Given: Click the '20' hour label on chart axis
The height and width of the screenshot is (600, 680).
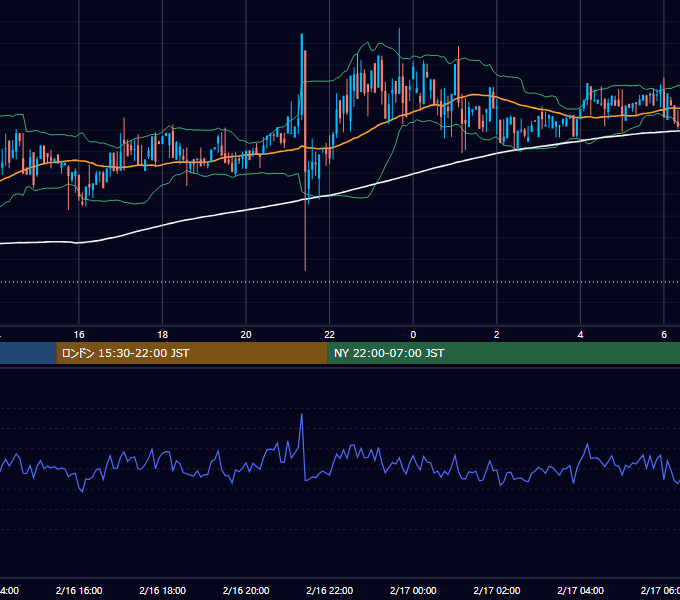Looking at the screenshot, I should pos(246,335).
